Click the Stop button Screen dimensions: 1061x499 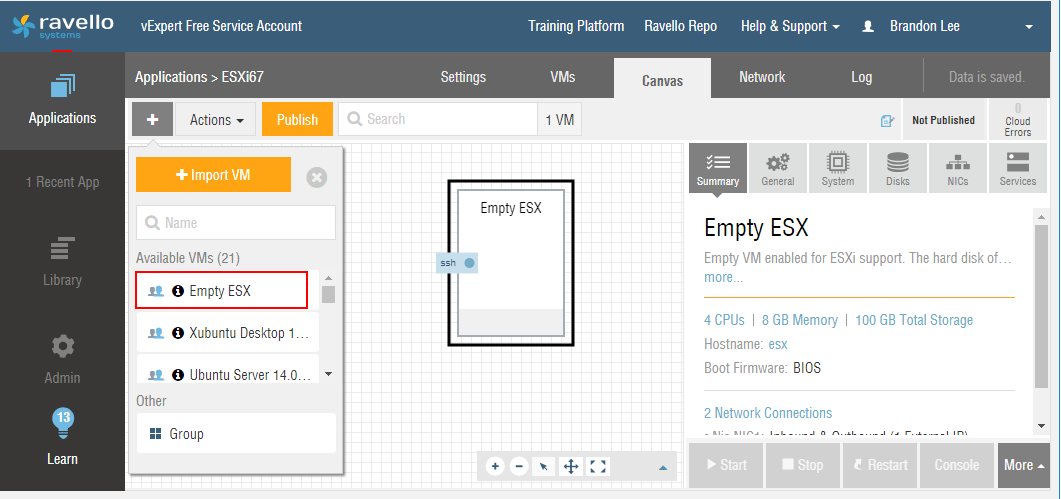coord(803,465)
